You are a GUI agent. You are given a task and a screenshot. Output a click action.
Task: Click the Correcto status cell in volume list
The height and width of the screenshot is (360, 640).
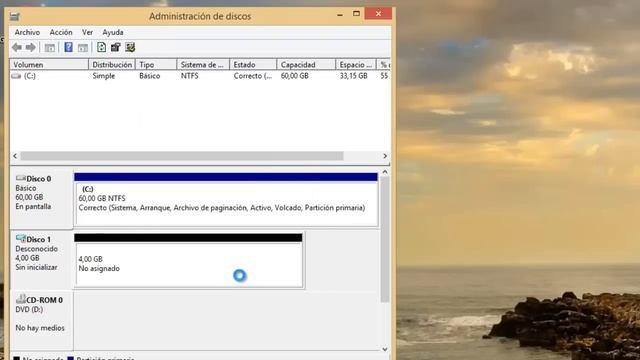click(253, 76)
